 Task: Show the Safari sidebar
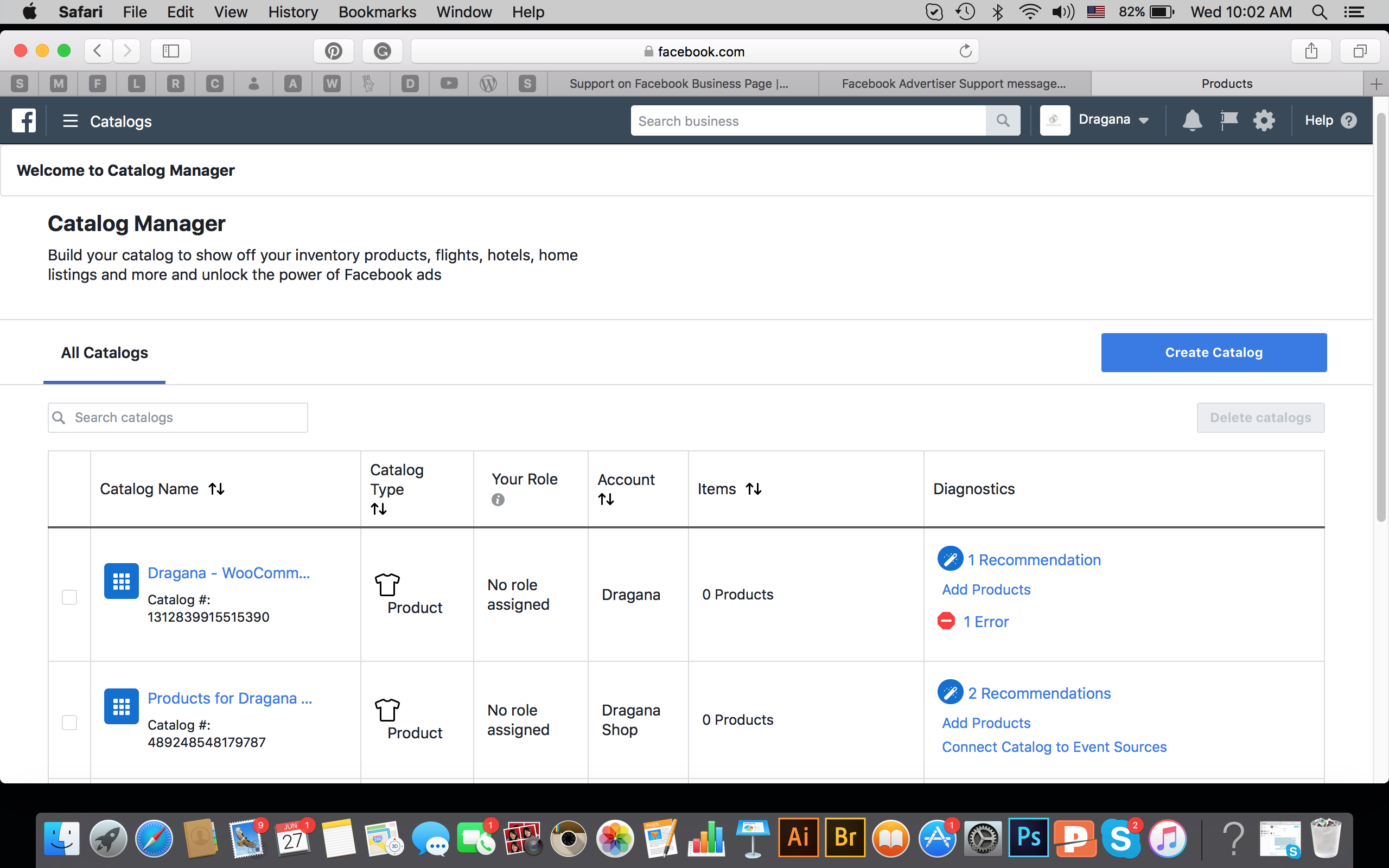click(170, 51)
